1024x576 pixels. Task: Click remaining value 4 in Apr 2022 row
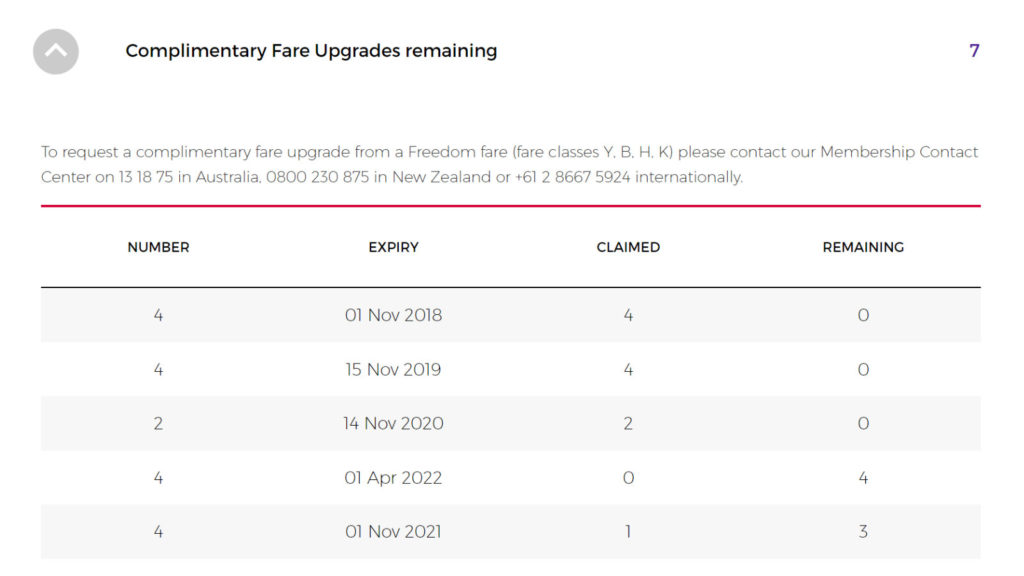[863, 478]
